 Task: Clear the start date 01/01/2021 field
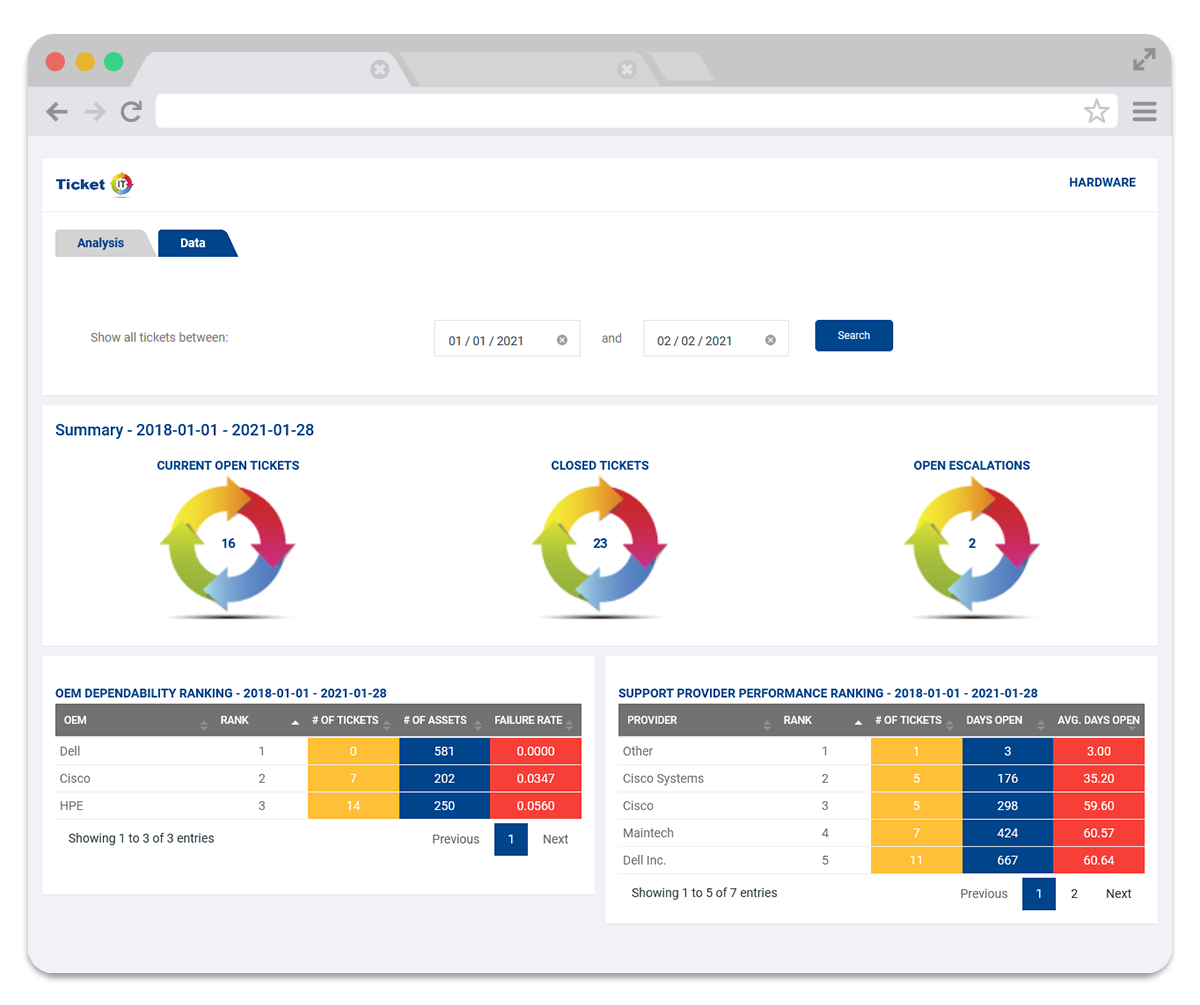click(x=562, y=340)
